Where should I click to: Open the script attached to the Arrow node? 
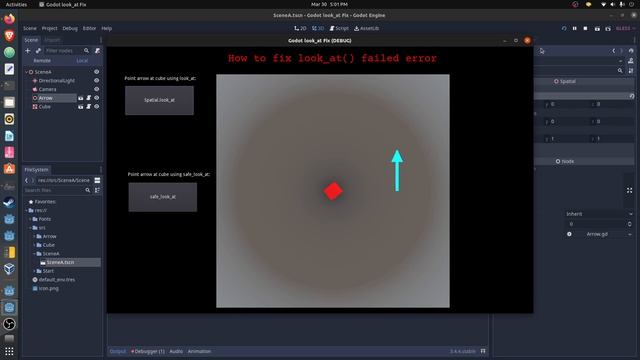89,98
